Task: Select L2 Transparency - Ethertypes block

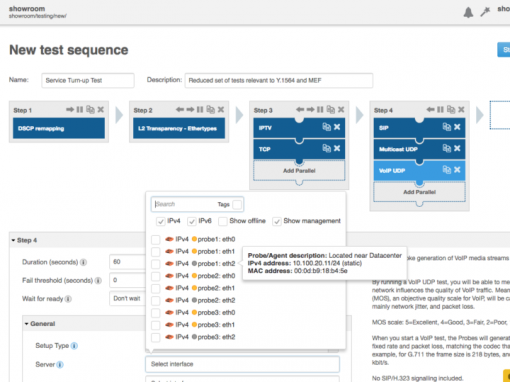Action: pyautogui.click(x=179, y=128)
